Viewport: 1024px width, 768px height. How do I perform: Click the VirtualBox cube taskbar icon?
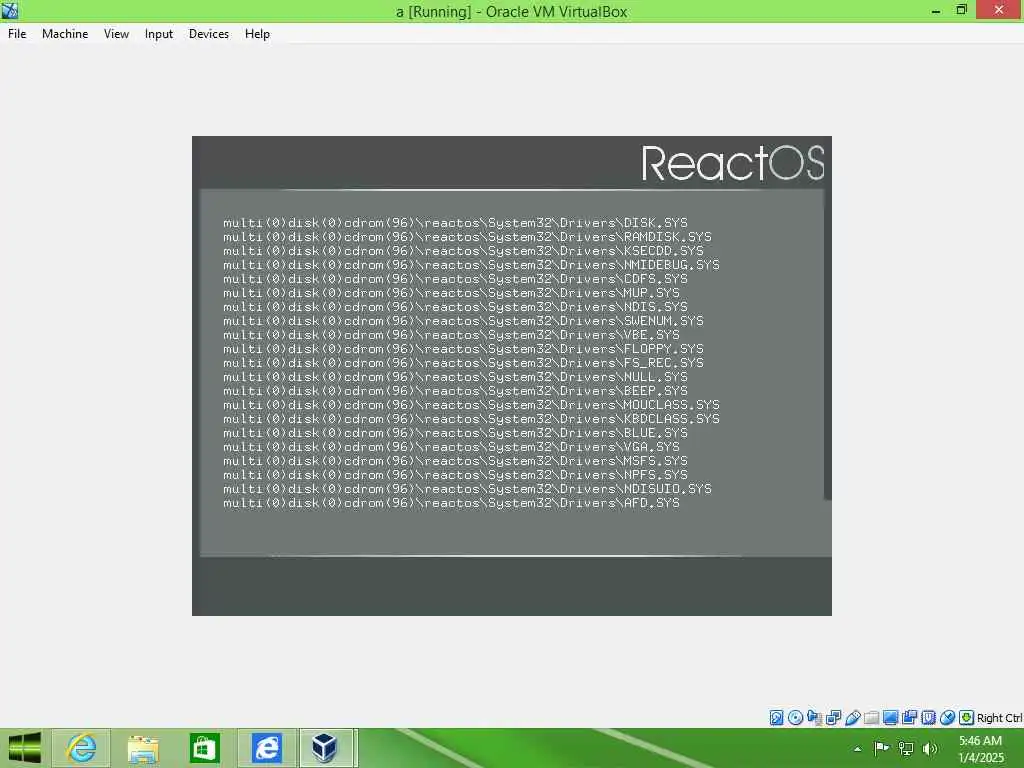point(325,748)
